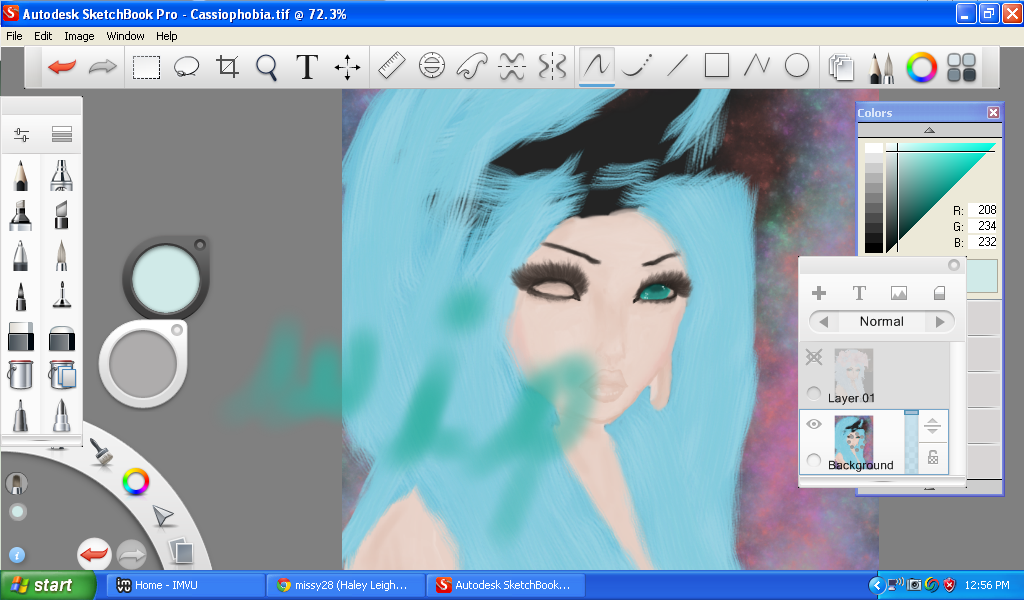Click the lagoon red undo button
The width and height of the screenshot is (1024, 600).
pyautogui.click(x=94, y=554)
